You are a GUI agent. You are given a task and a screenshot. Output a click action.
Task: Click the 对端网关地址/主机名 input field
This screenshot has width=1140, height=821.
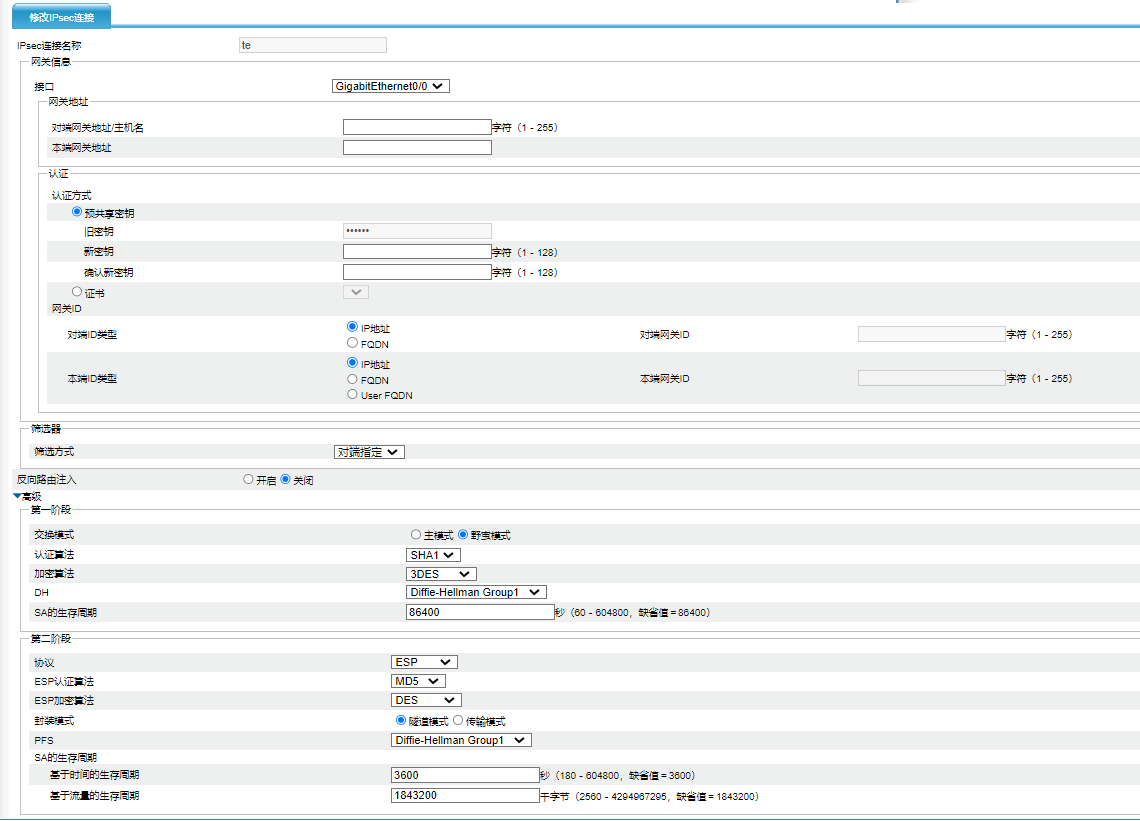(x=417, y=127)
